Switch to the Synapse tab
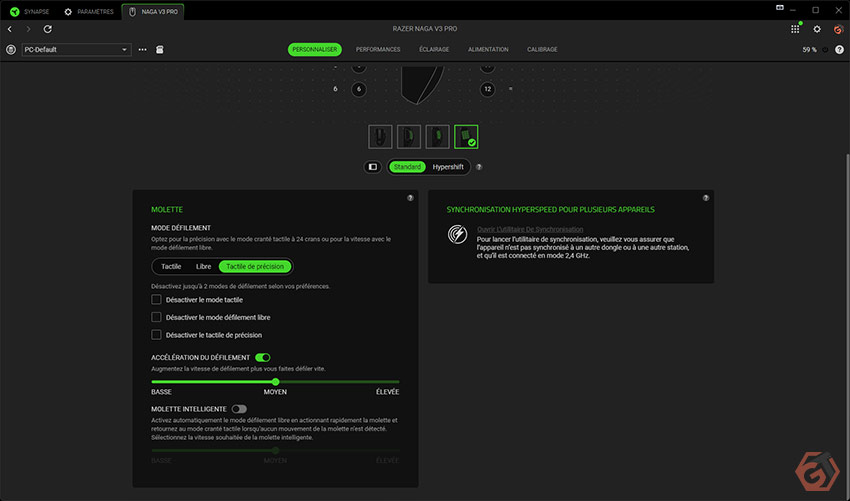This screenshot has height=501, width=850. 30,11
